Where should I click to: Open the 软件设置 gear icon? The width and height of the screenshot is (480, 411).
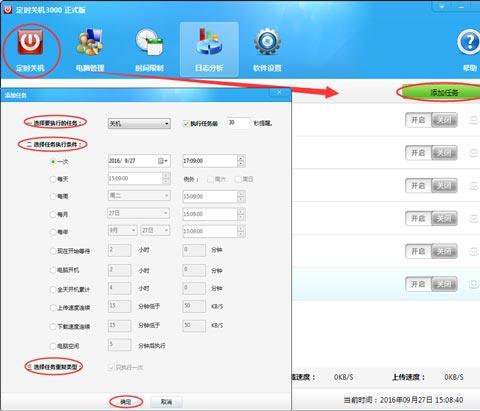click(267, 42)
